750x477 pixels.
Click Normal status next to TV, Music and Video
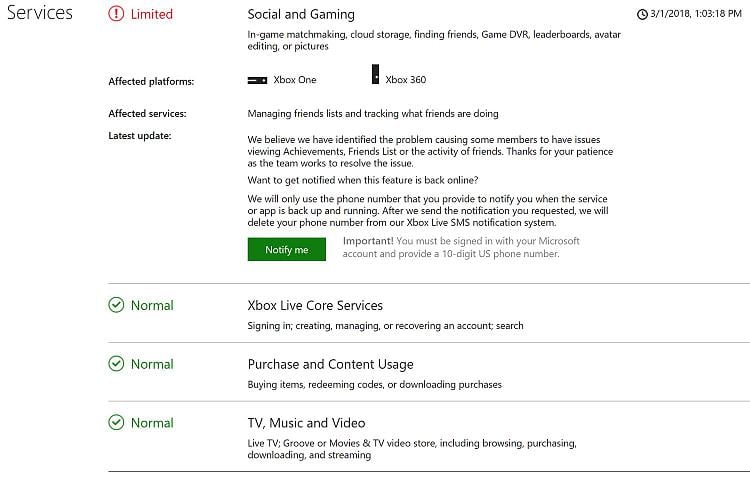[152, 423]
